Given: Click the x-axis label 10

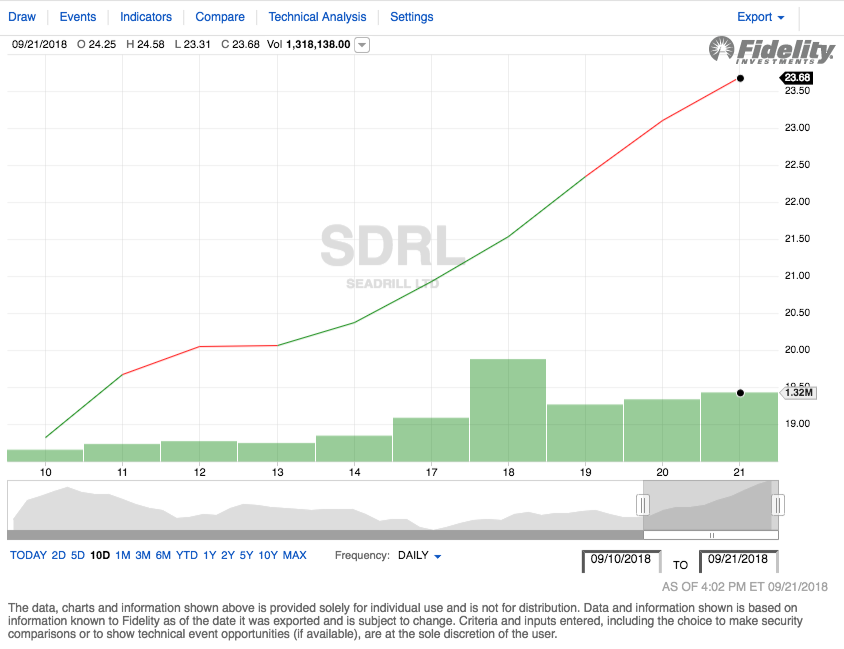Looking at the screenshot, I should [46, 472].
